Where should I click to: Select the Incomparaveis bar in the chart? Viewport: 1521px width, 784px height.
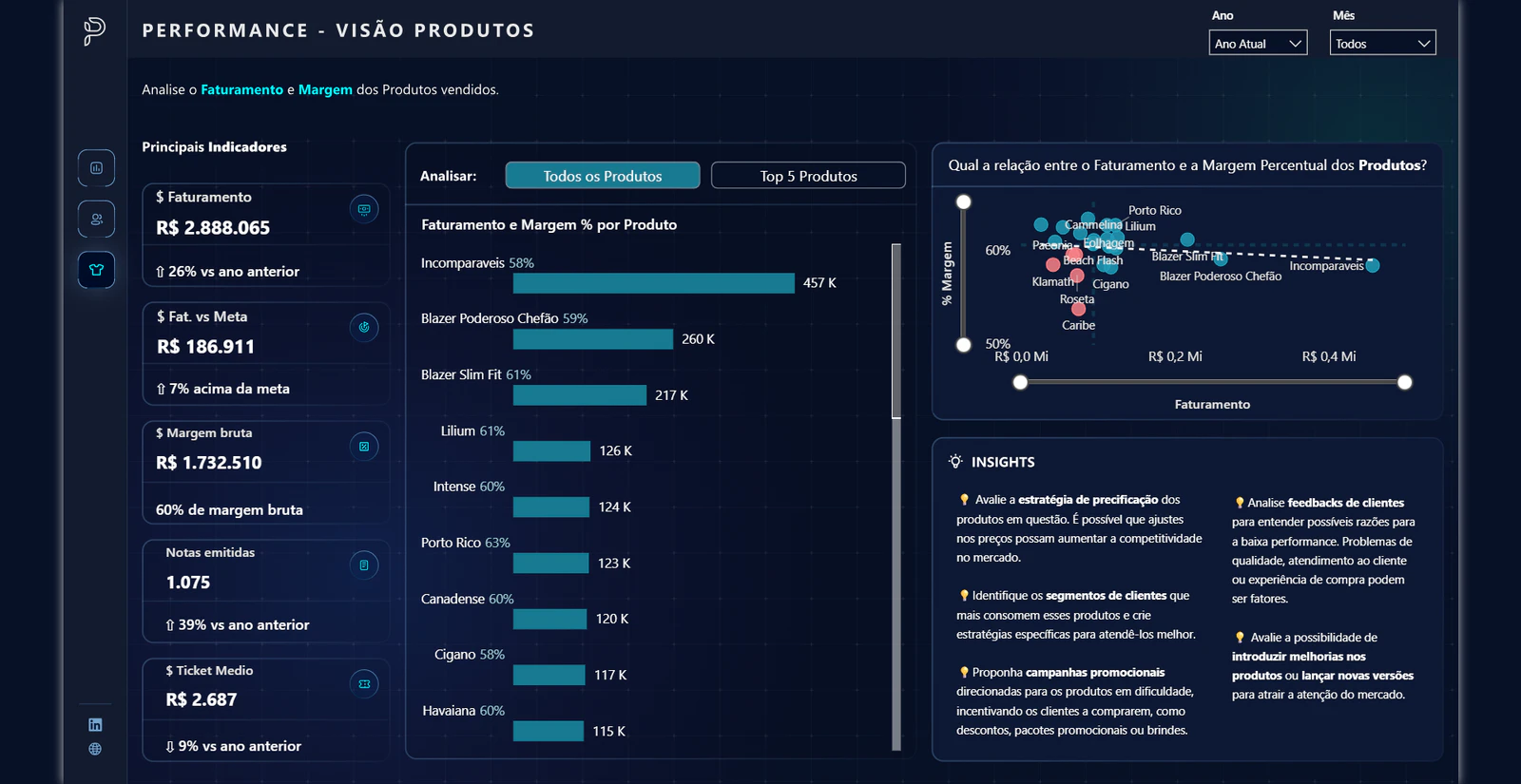click(654, 283)
